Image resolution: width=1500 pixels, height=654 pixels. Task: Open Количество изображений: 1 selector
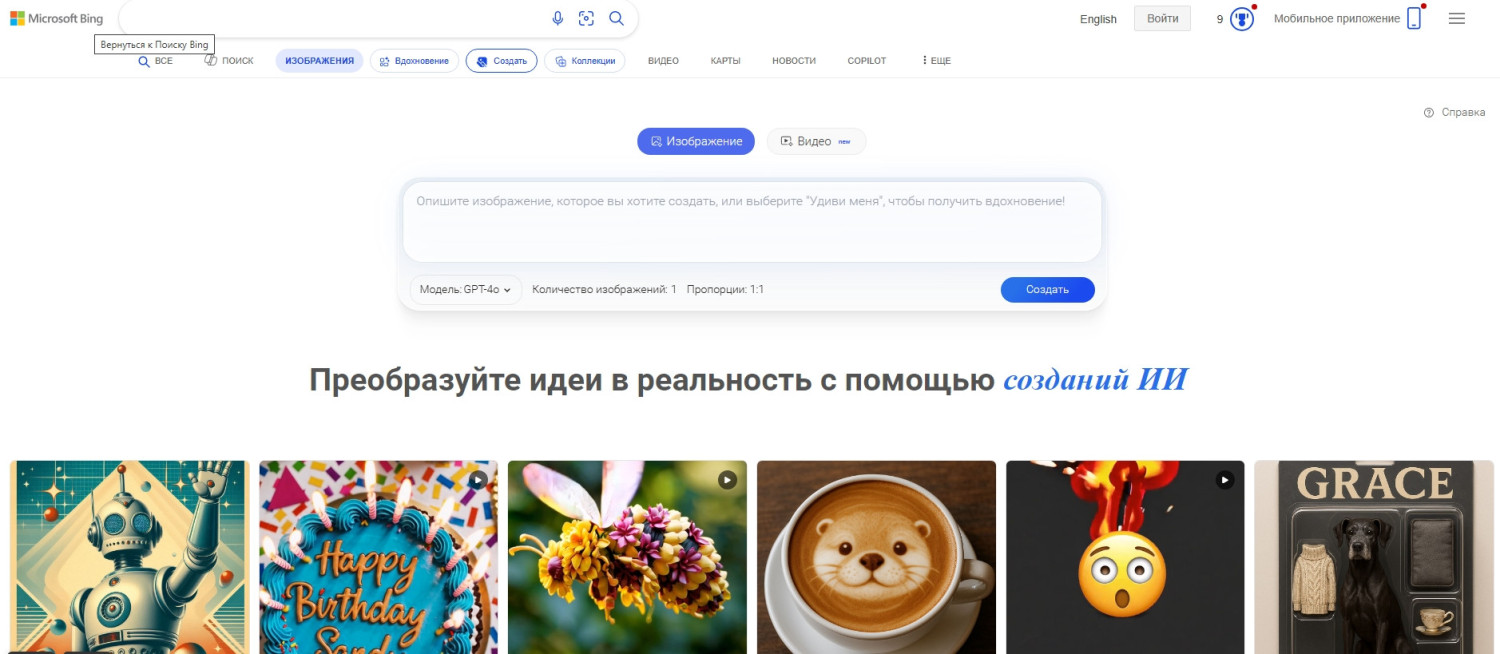pos(604,289)
